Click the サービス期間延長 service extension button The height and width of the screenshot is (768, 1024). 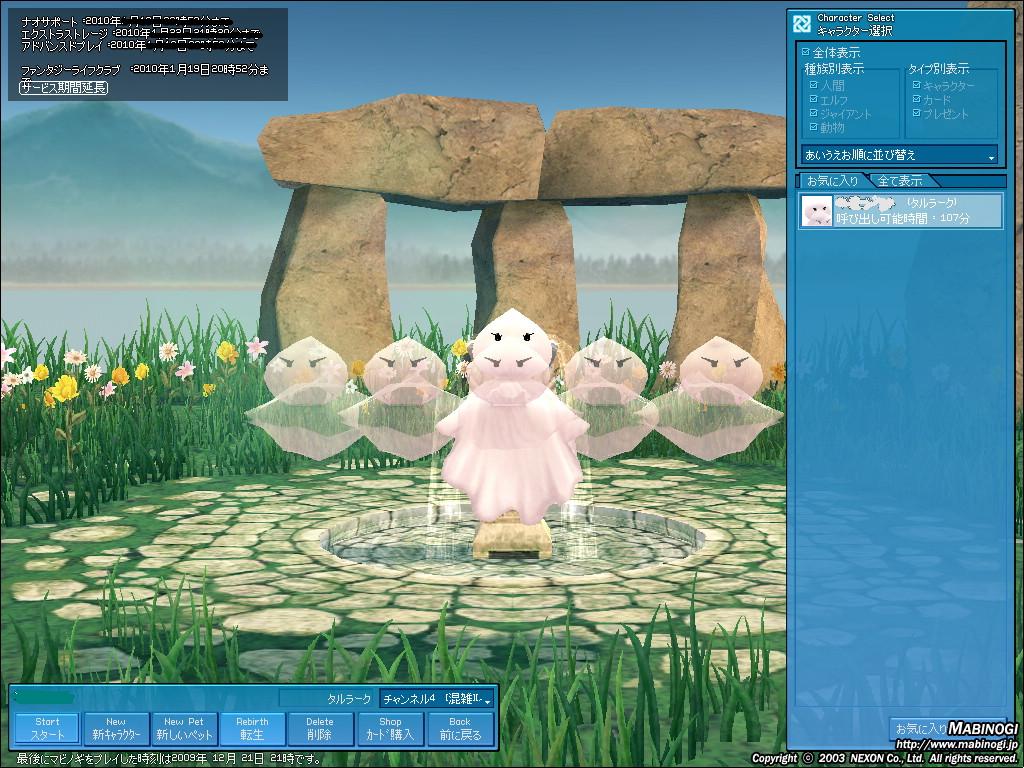click(64, 87)
